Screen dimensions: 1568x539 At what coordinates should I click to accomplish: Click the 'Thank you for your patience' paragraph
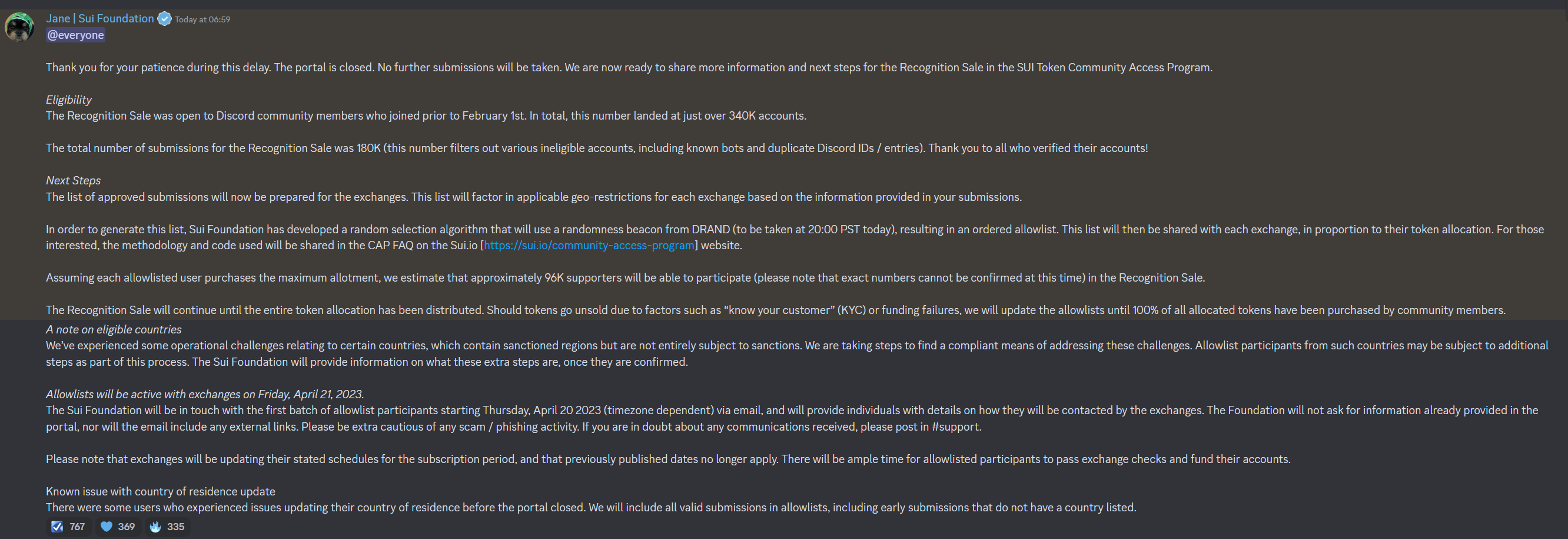pos(629,67)
